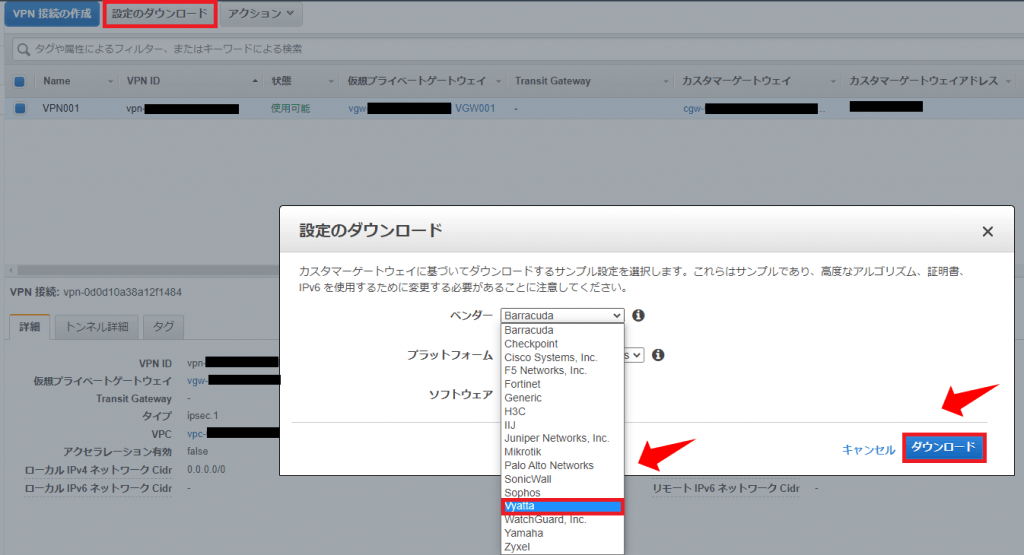Click the VPN 接続の作成 button
1024x555 pixels.
pyautogui.click(x=52, y=14)
